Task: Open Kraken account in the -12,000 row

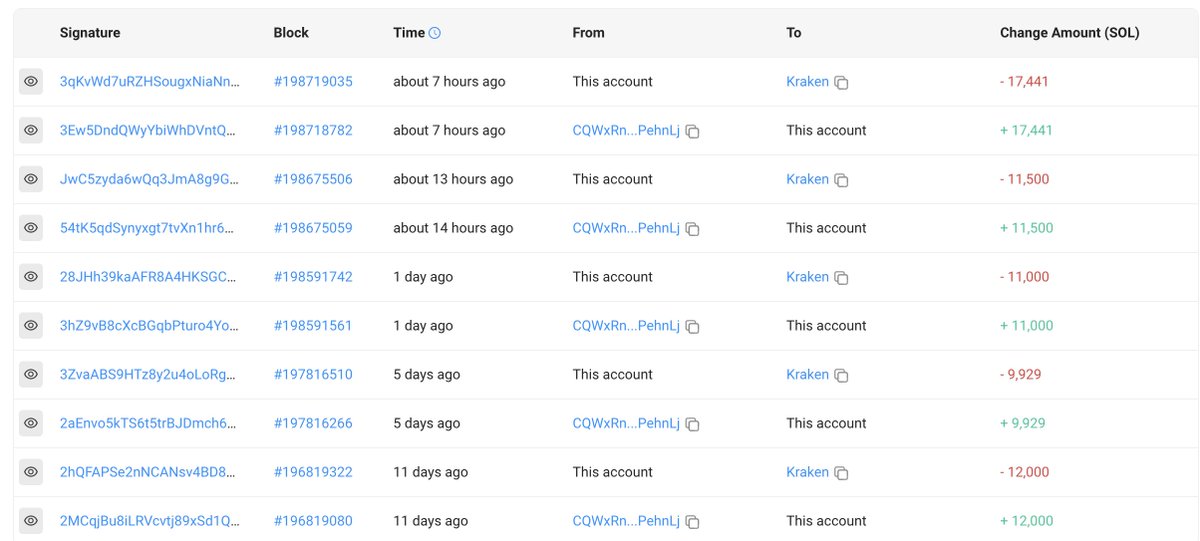Action: (x=808, y=472)
